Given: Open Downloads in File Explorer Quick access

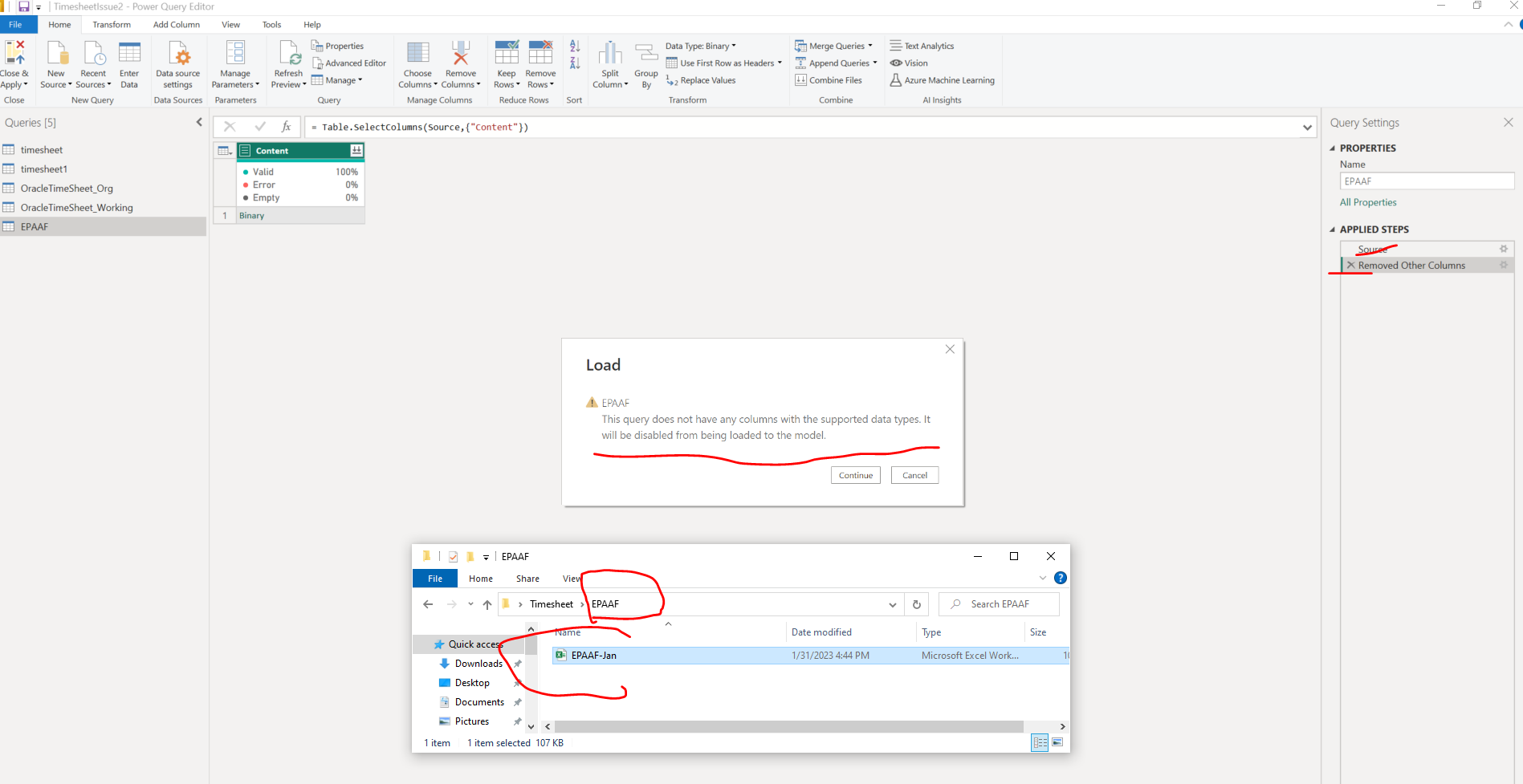Looking at the screenshot, I should coord(478,664).
